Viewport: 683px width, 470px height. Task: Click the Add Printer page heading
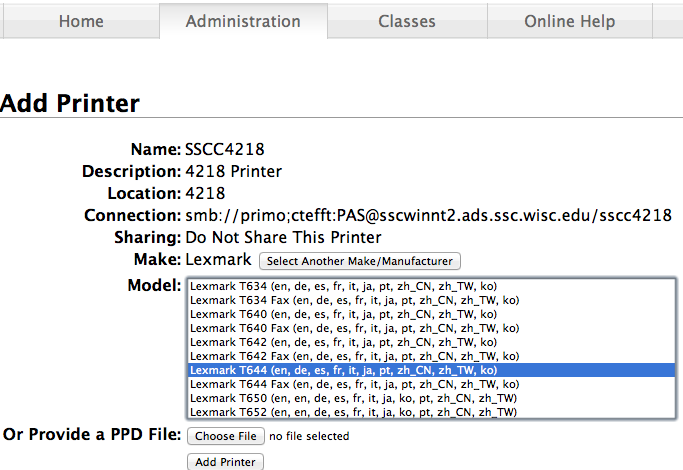tap(70, 103)
